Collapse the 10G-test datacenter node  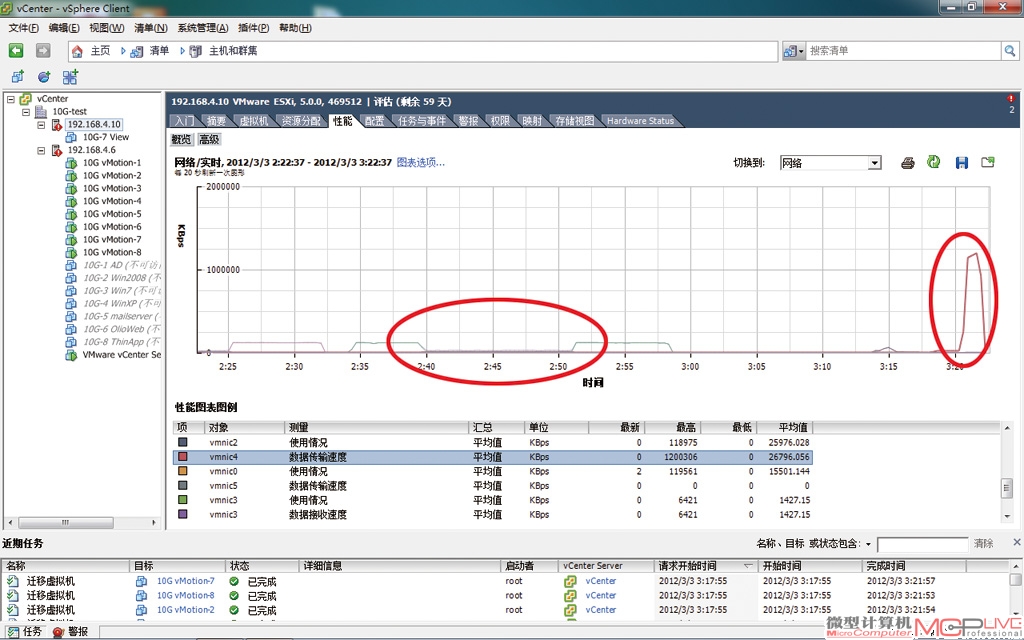pyautogui.click(x=25, y=112)
